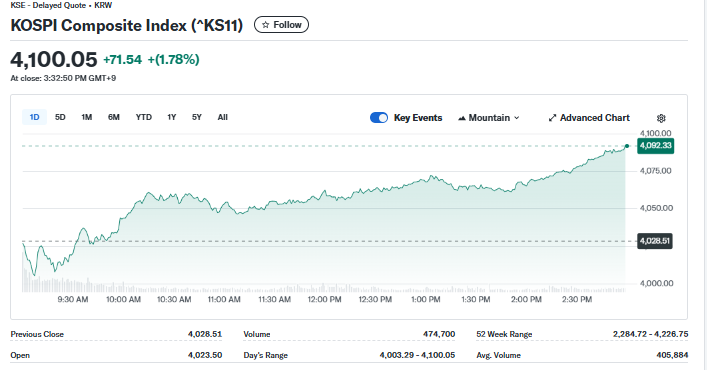Click the Day's Range value 4,003.29 - 4,100.05

[417, 355]
